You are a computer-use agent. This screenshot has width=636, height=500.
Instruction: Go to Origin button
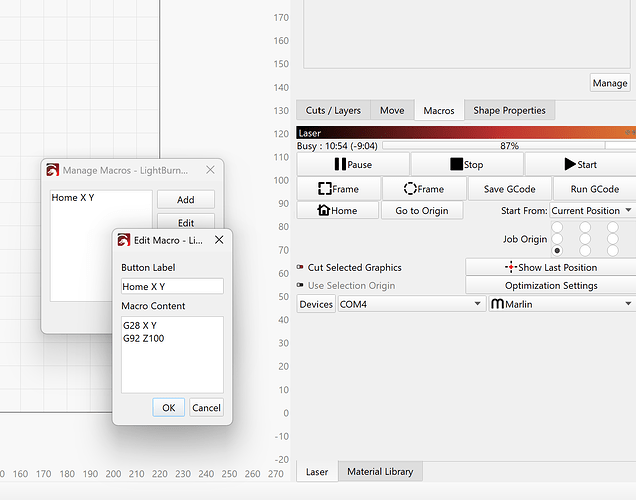click(x=422, y=210)
